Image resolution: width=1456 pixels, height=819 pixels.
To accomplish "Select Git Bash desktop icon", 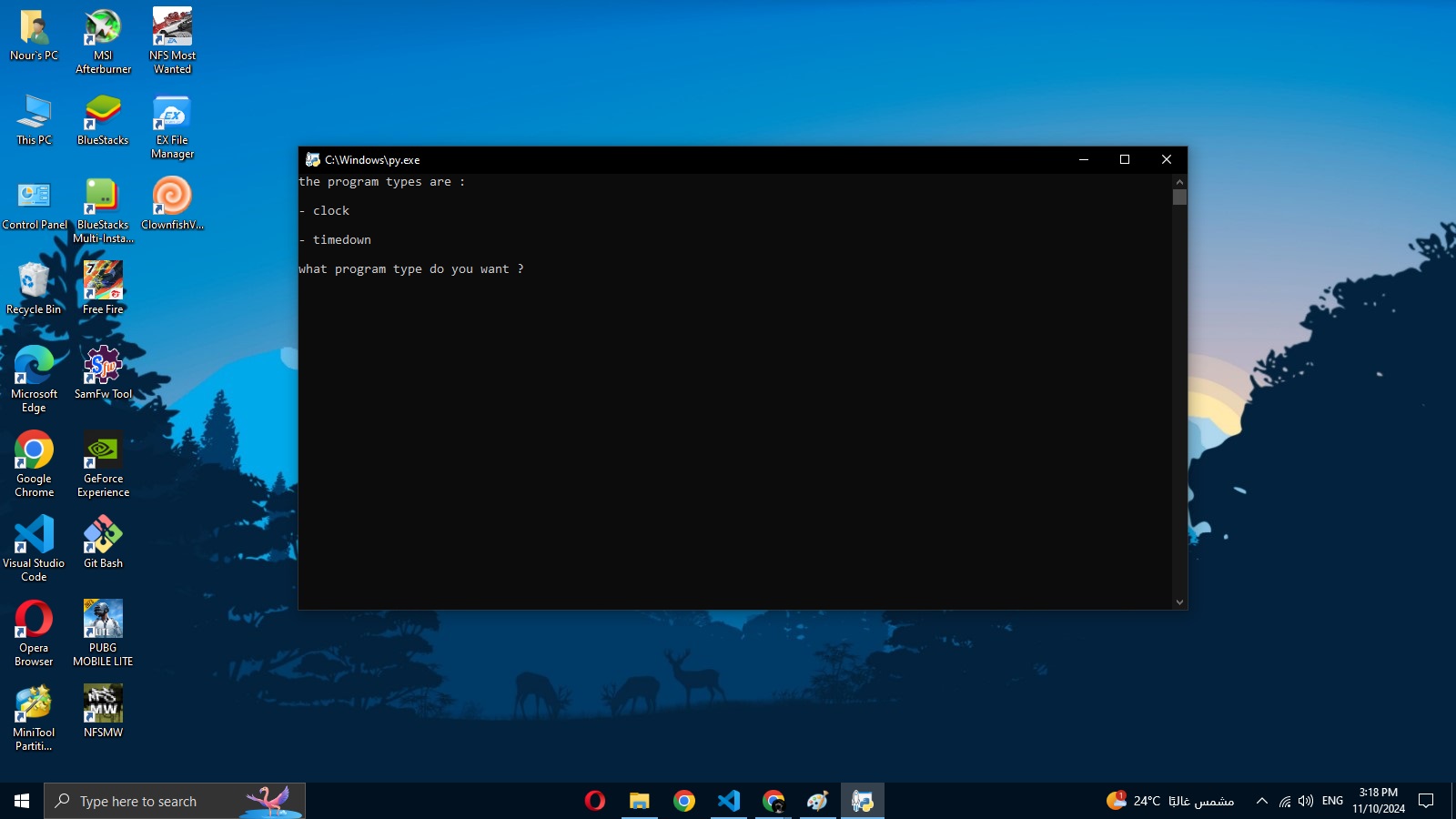I will pyautogui.click(x=103, y=543).
